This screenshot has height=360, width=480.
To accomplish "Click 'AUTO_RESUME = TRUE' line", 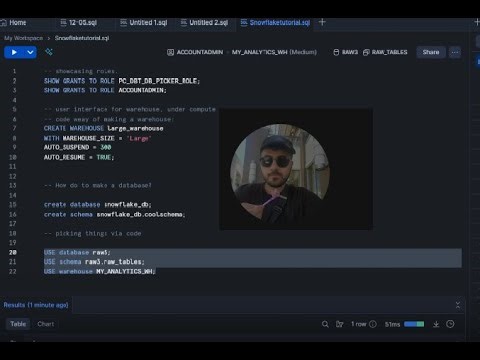I will [79, 157].
